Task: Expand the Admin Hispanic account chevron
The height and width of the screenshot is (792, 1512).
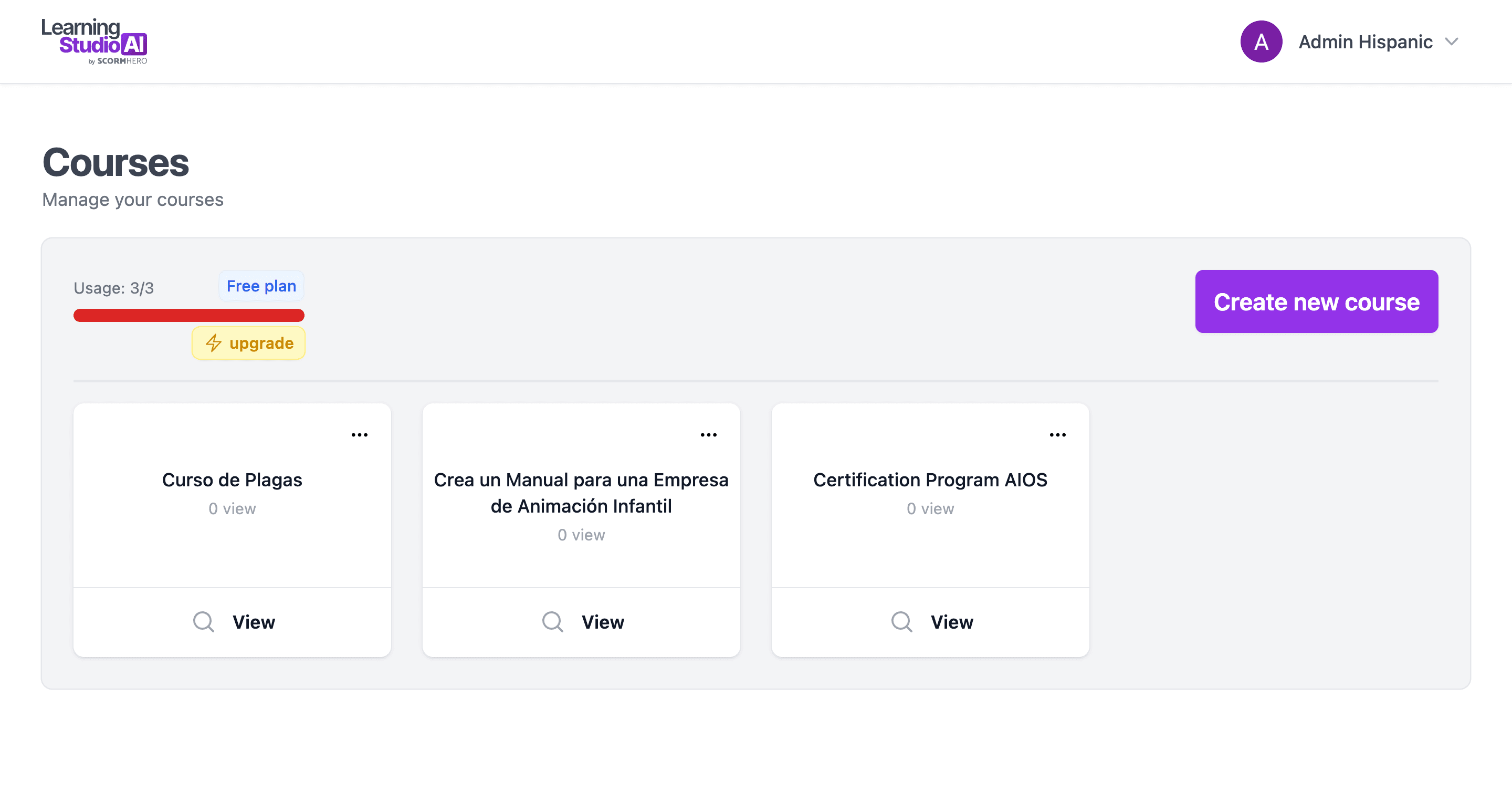Action: coord(1452,41)
